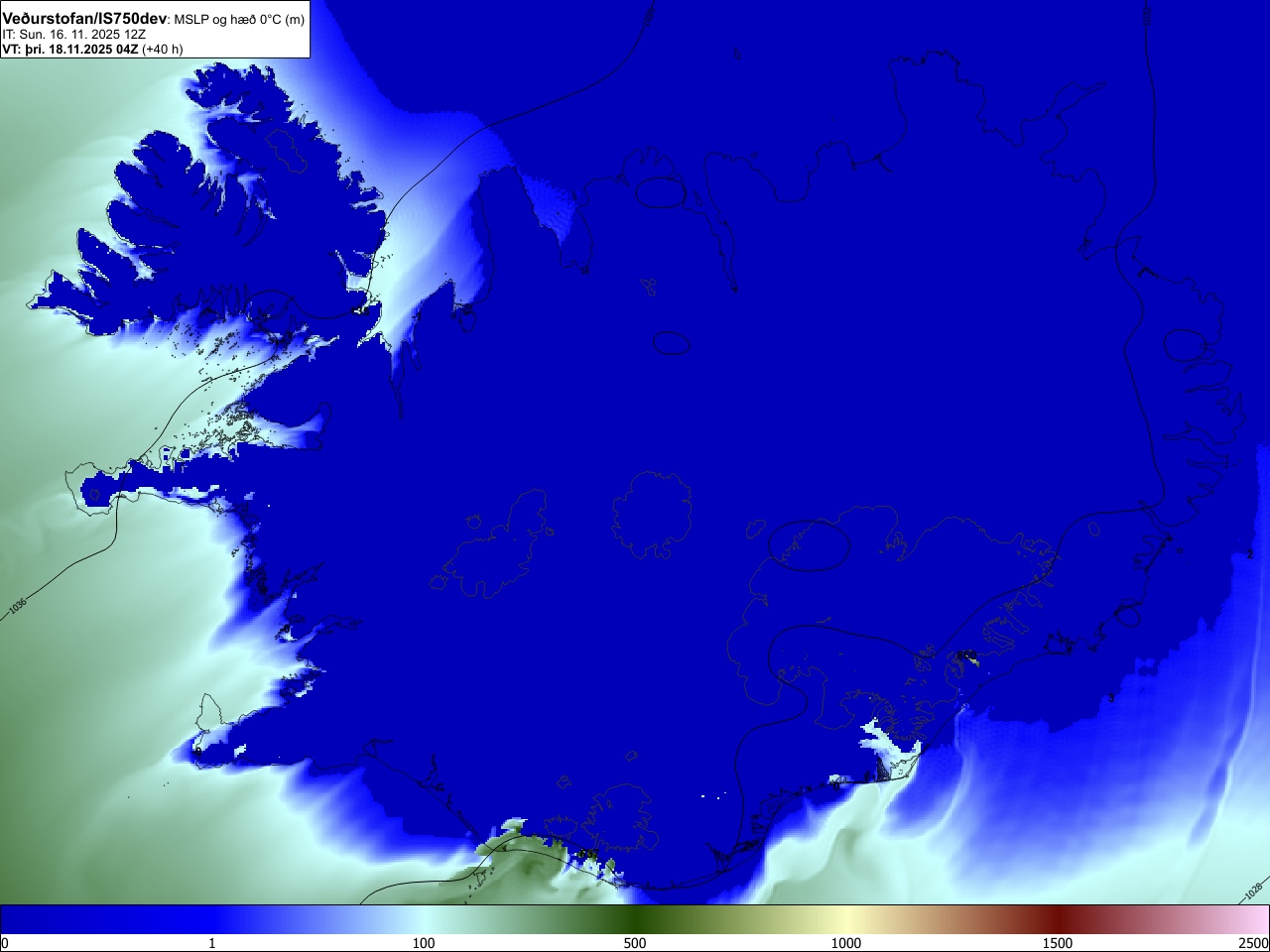Select the 'MSLP og hæð 0°C (m)' label
Viewport: 1270px width, 952px height.
239,20
